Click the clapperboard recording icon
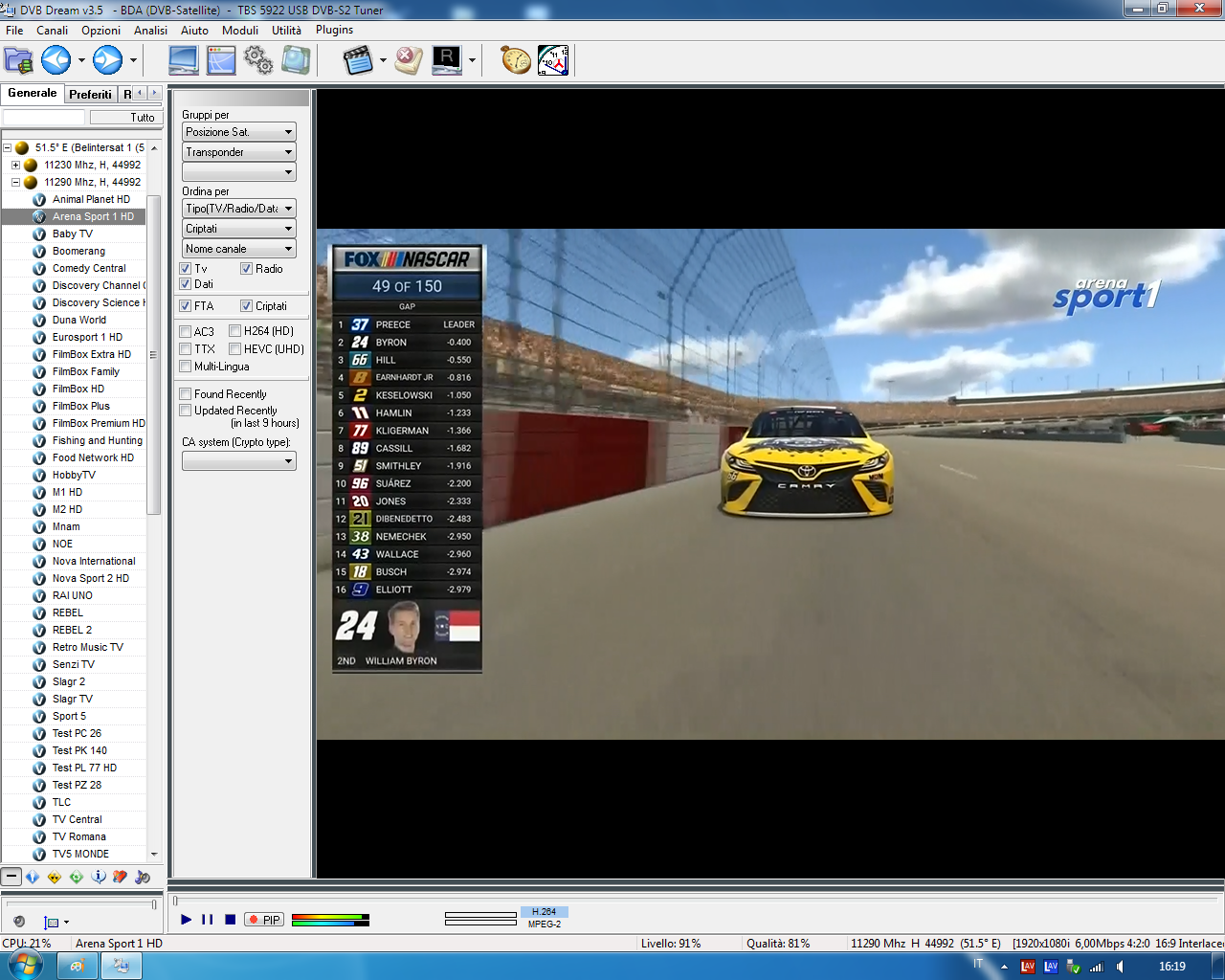The height and width of the screenshot is (980, 1225). (x=358, y=60)
